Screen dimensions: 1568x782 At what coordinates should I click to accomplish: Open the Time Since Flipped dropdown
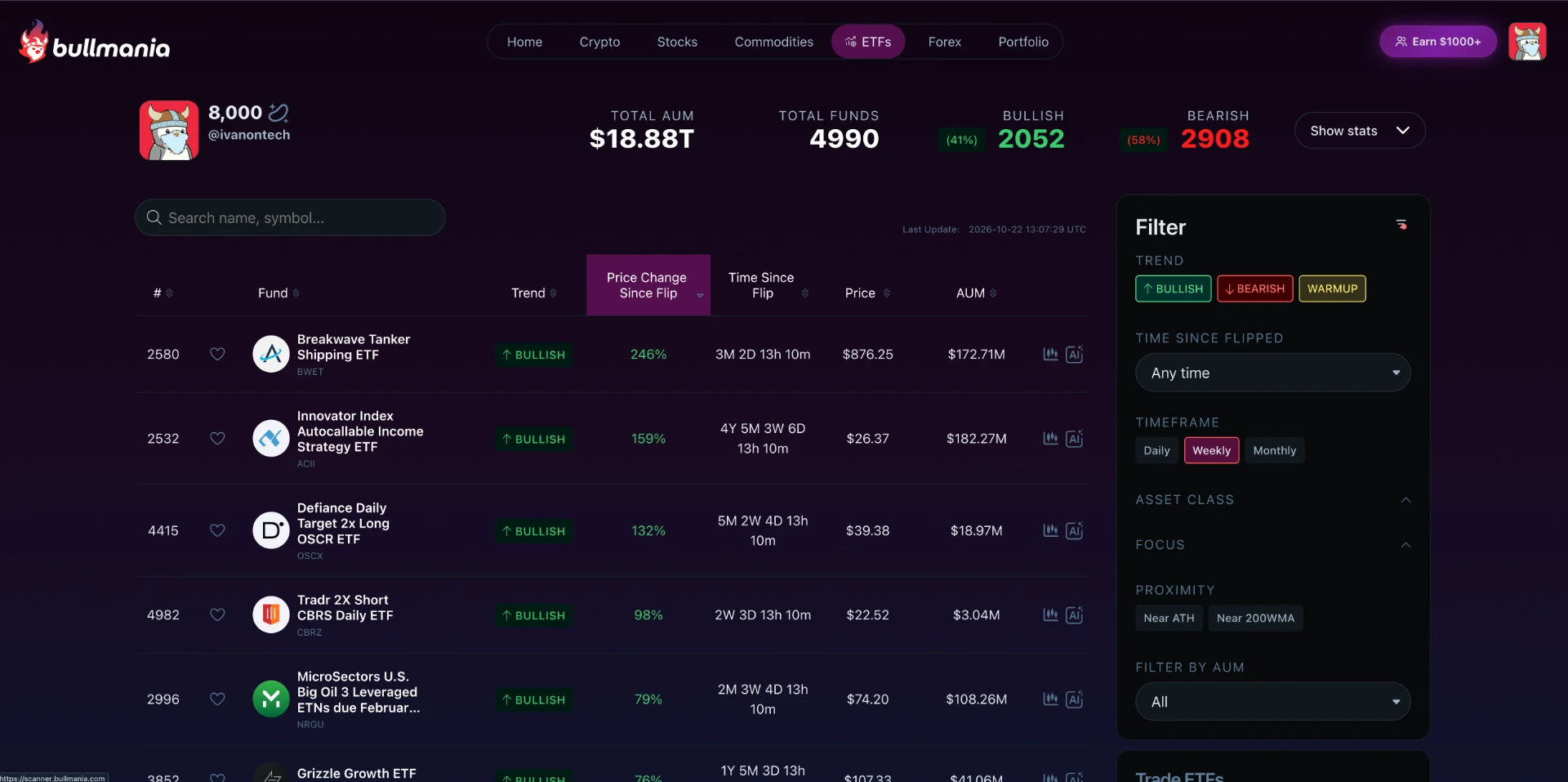(1272, 373)
